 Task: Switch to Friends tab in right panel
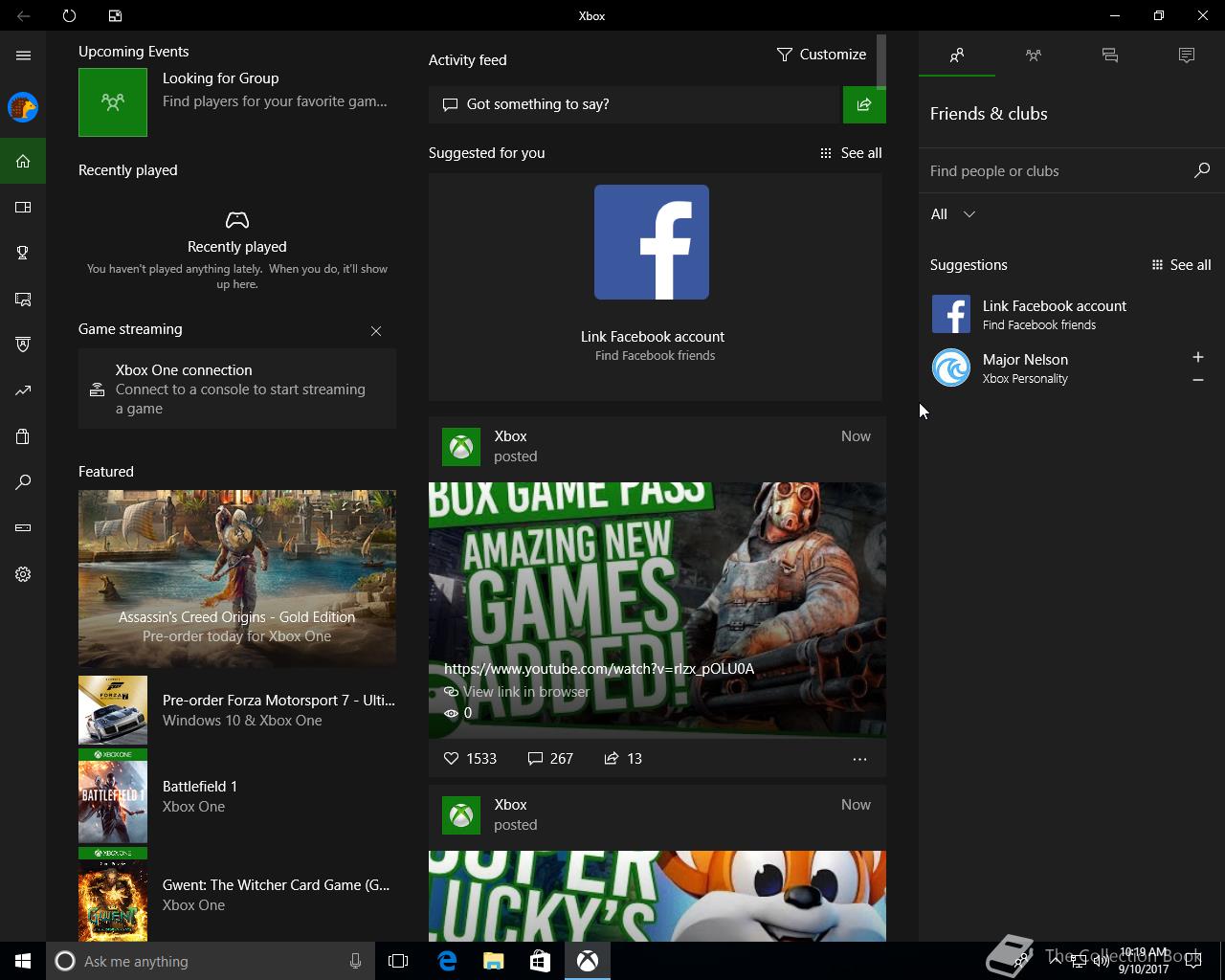point(957,56)
